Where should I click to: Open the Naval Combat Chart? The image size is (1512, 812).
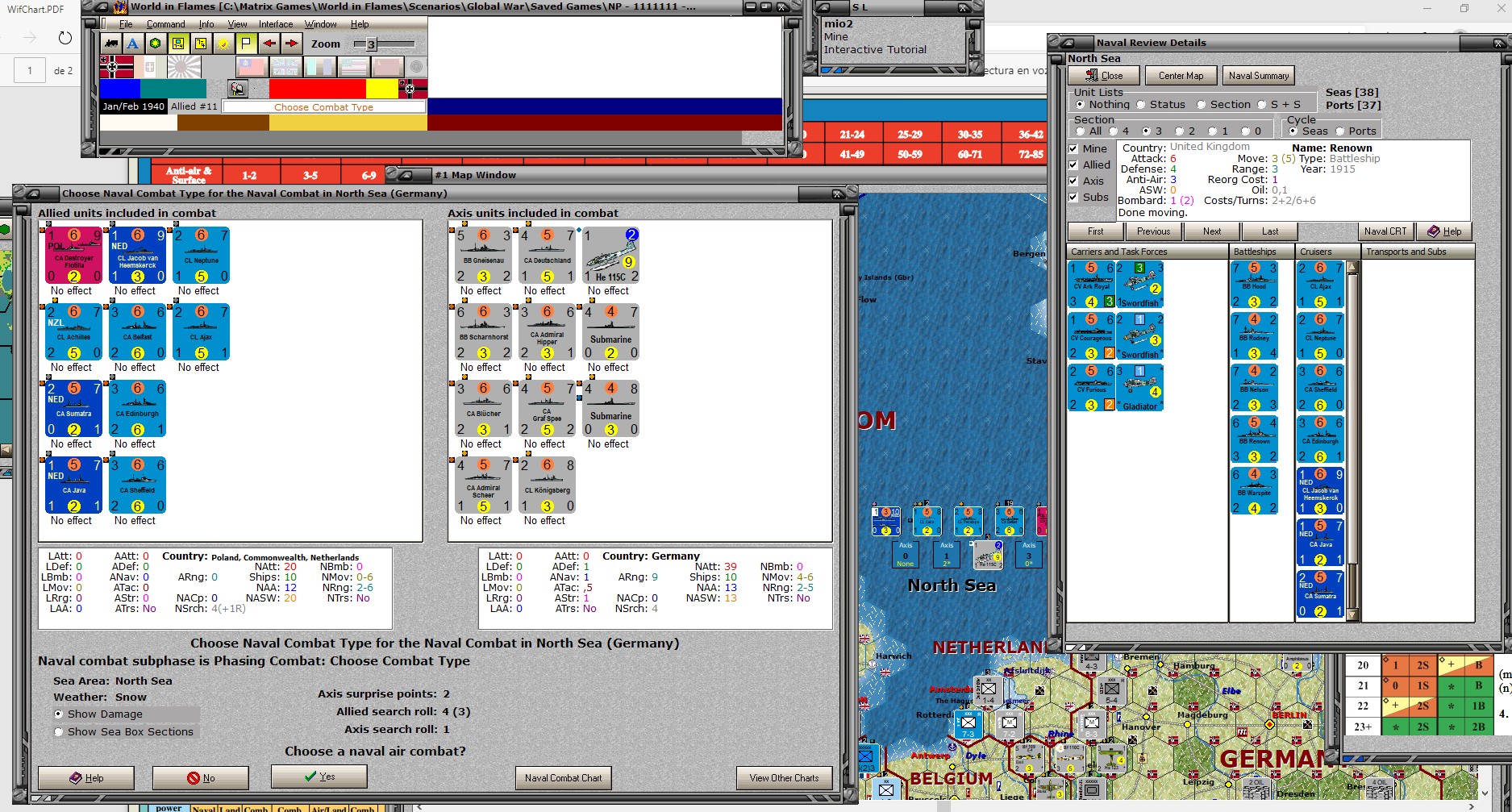pyautogui.click(x=563, y=778)
